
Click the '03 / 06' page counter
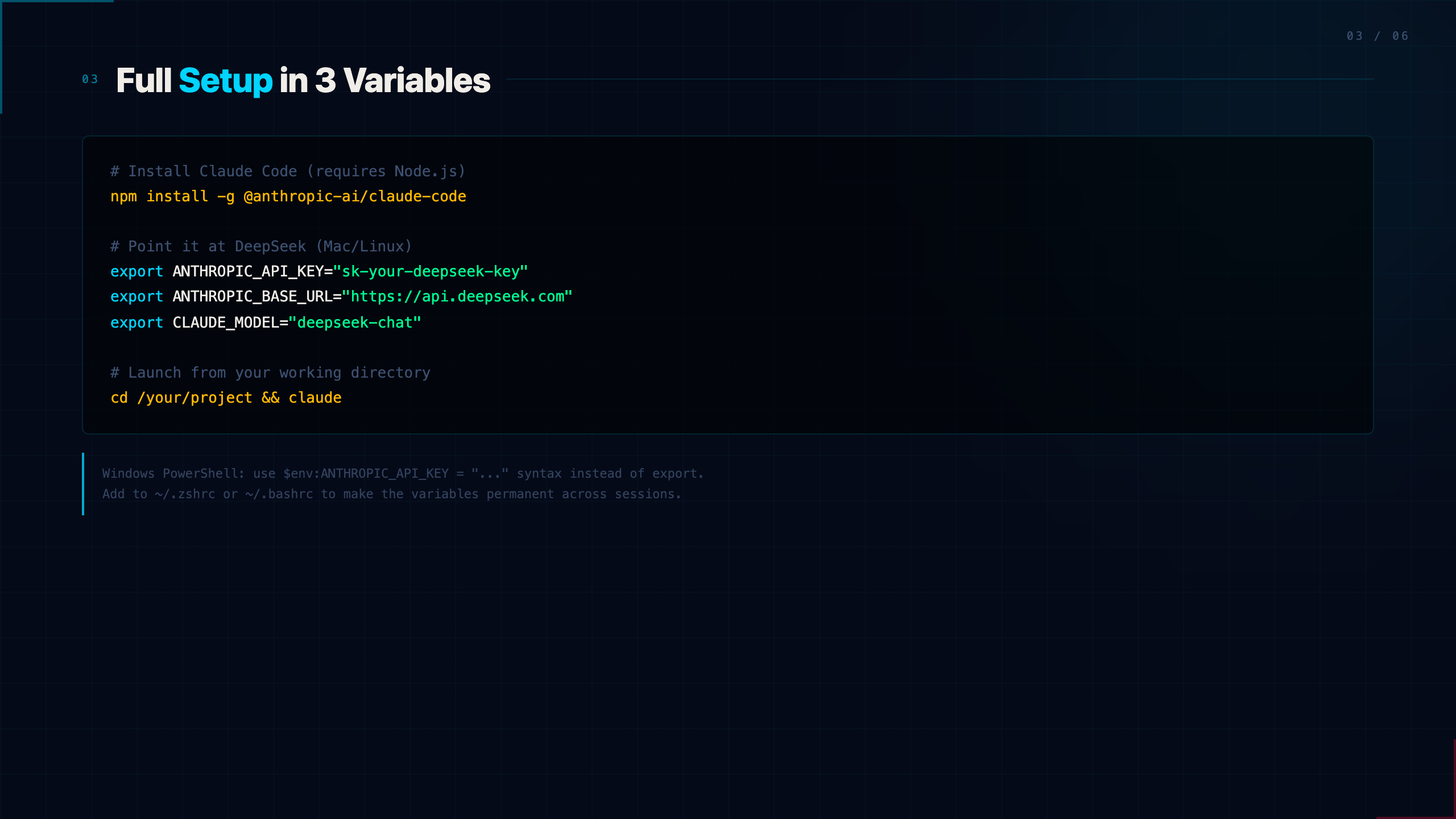tap(1378, 36)
